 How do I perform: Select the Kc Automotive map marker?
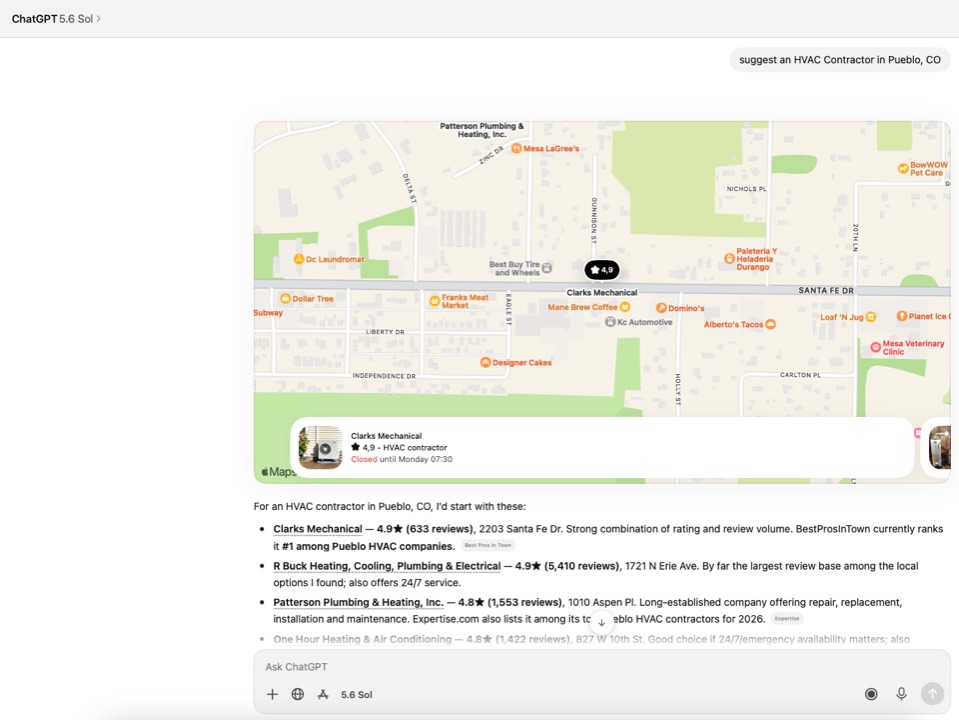[610, 322]
